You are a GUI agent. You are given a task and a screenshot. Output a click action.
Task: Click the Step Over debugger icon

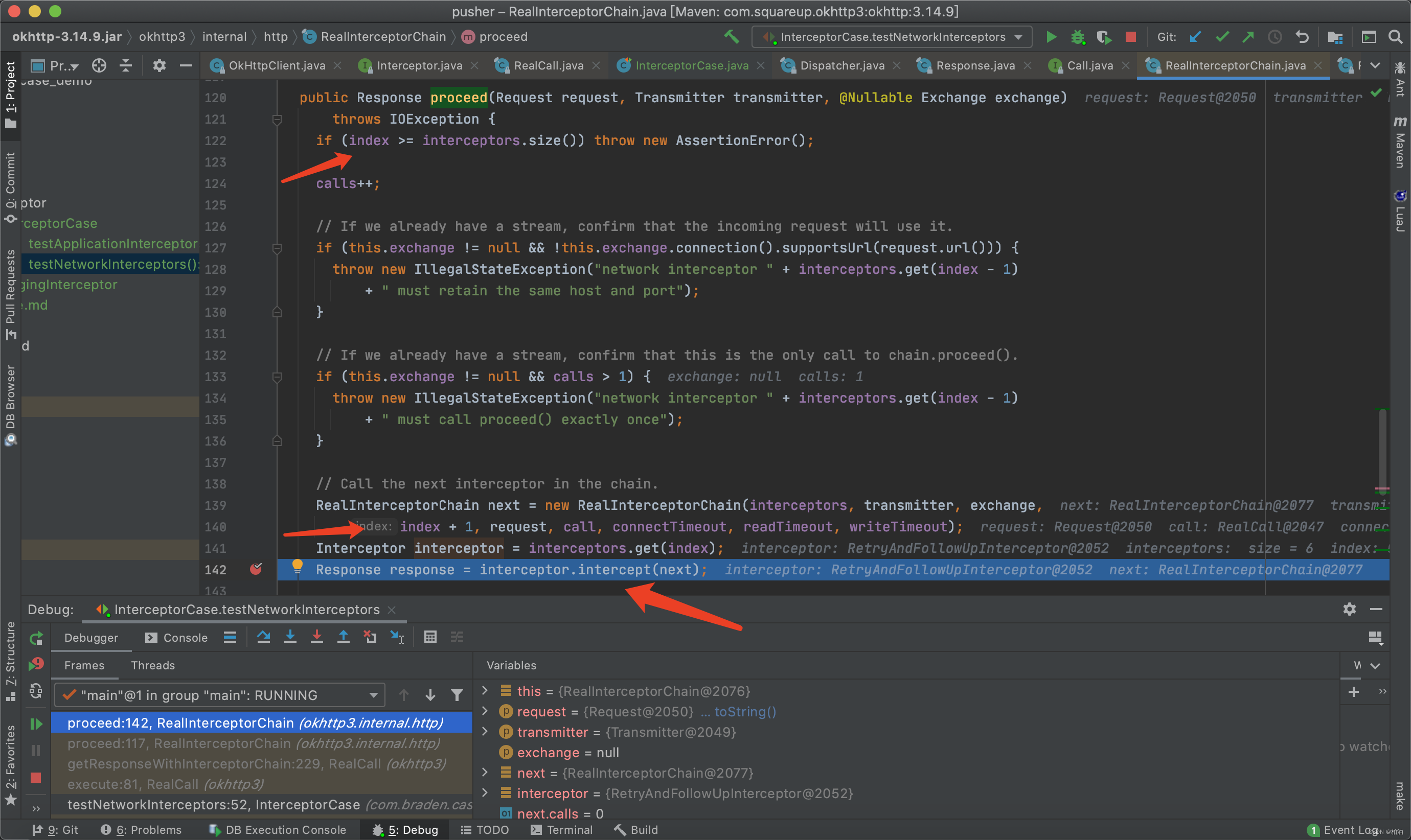263,637
